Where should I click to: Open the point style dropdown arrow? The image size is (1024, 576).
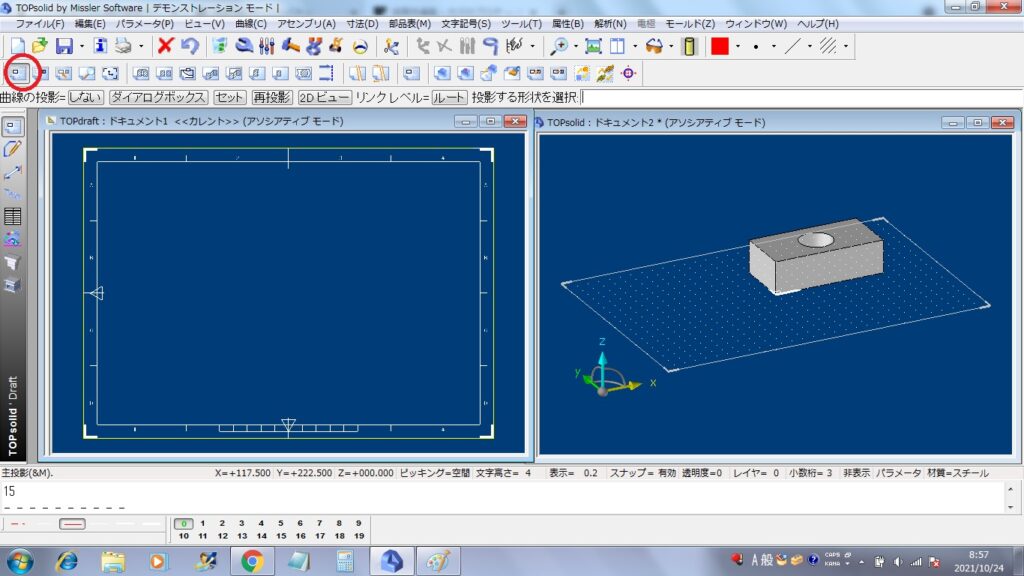pyautogui.click(x=774, y=46)
